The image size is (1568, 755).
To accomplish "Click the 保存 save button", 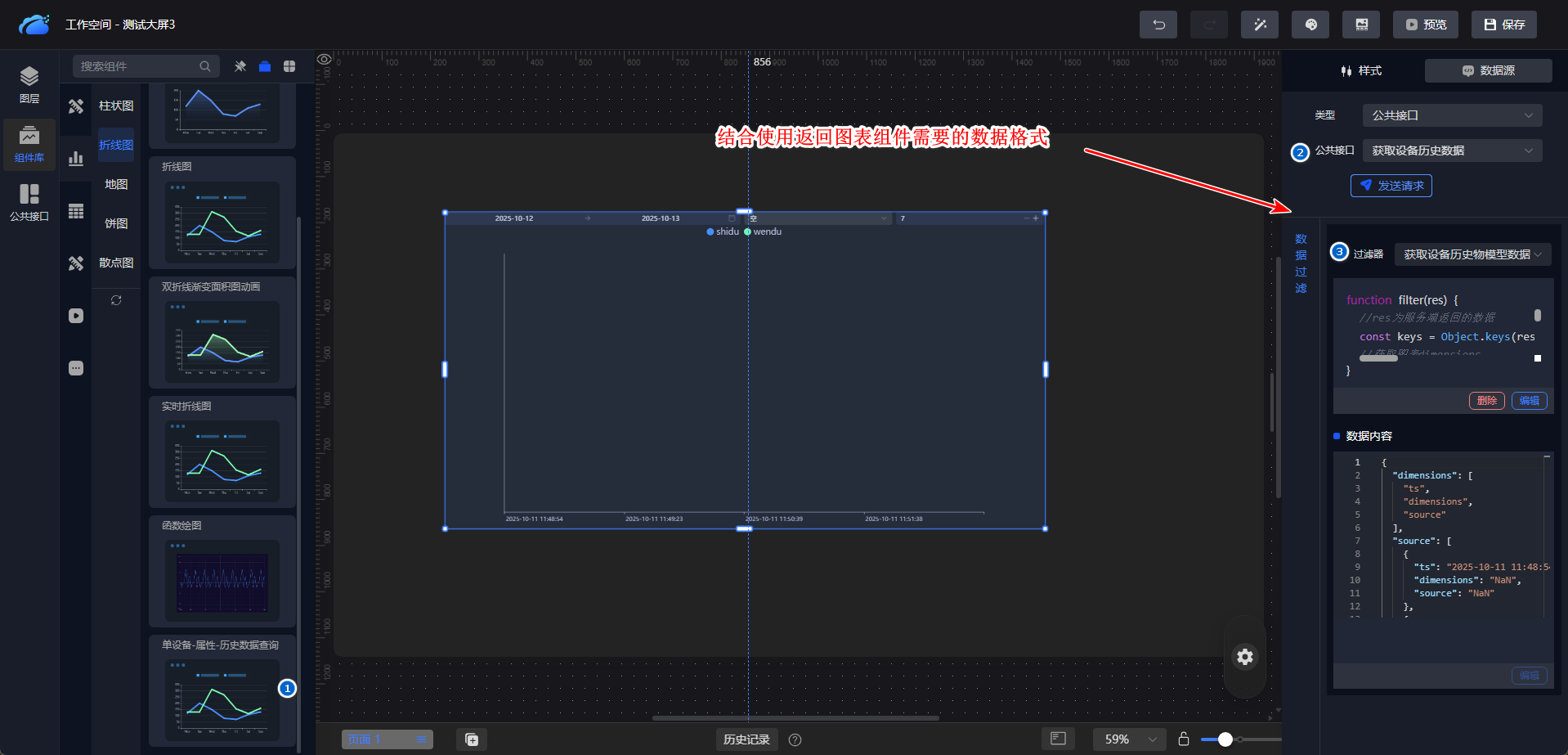I will 1504,25.
